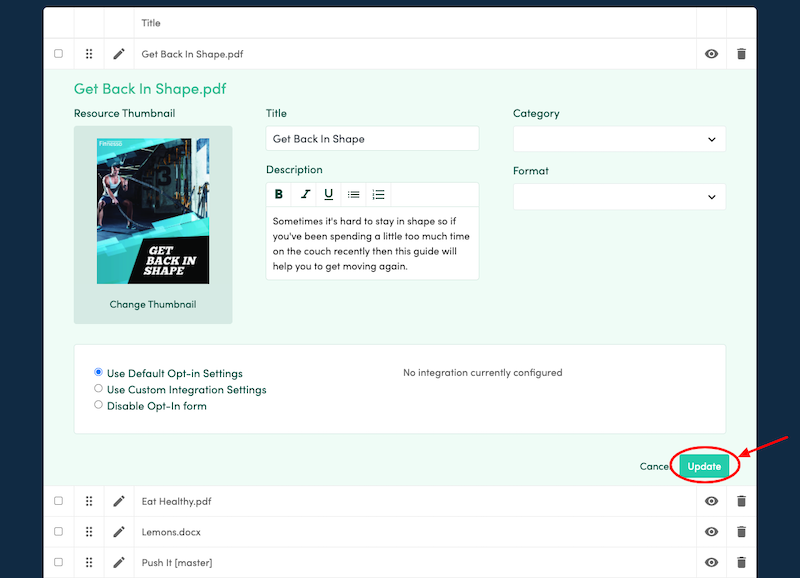Open the Format dropdown

click(x=619, y=196)
